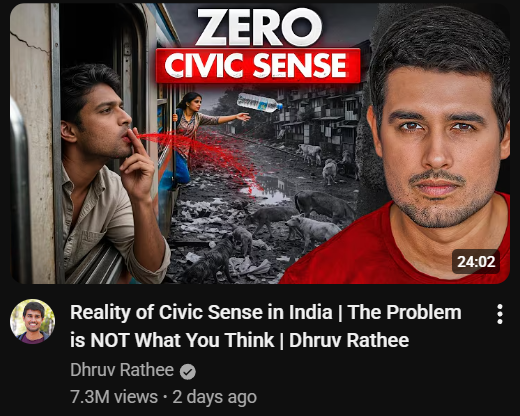Viewport: 520px width, 416px height.
Task: Select the red "CIVIC SENSE" banner
Action: click(x=258, y=66)
